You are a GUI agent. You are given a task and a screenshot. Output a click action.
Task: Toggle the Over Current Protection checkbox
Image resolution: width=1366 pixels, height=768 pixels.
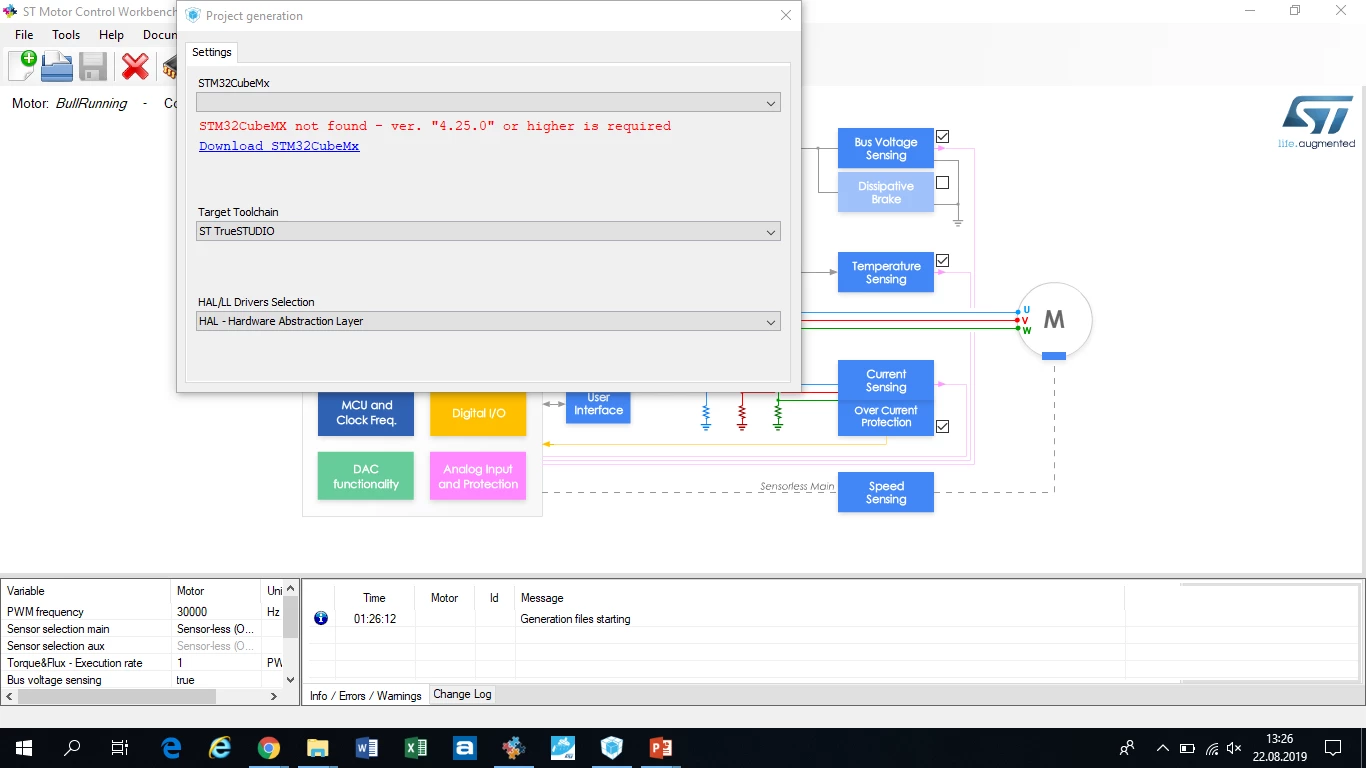click(942, 427)
